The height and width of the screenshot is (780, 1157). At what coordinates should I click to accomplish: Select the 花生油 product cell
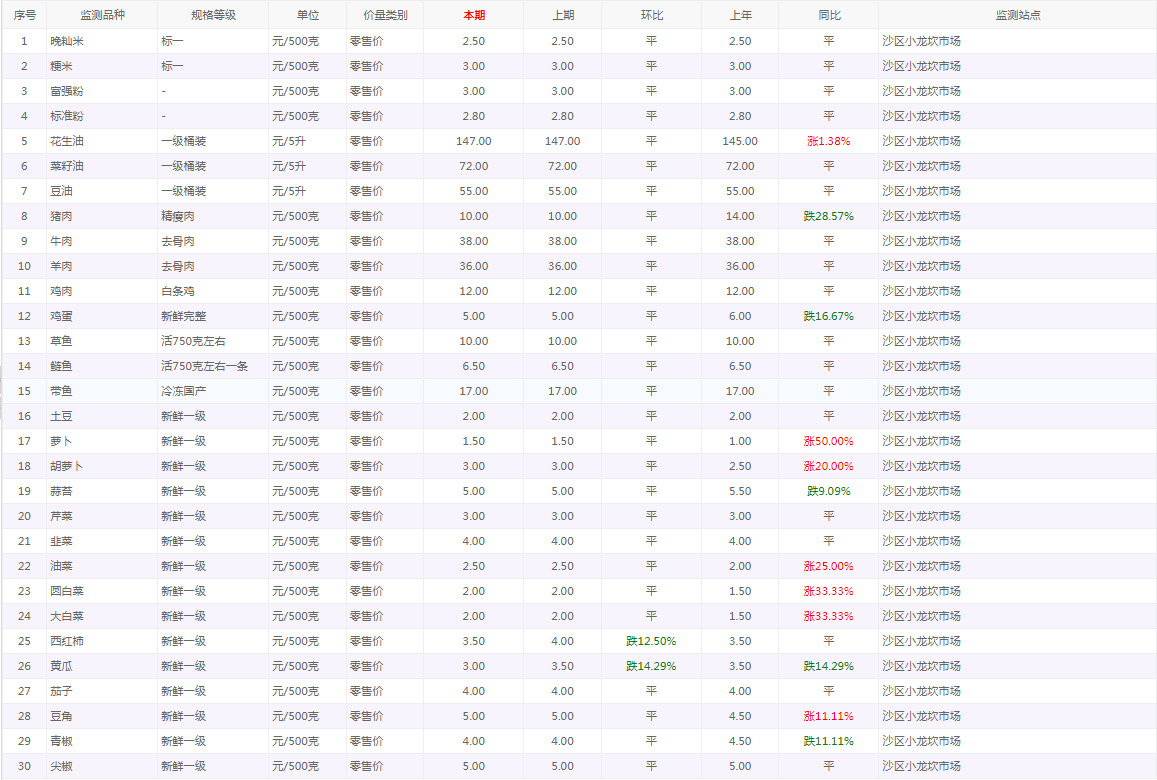67,141
